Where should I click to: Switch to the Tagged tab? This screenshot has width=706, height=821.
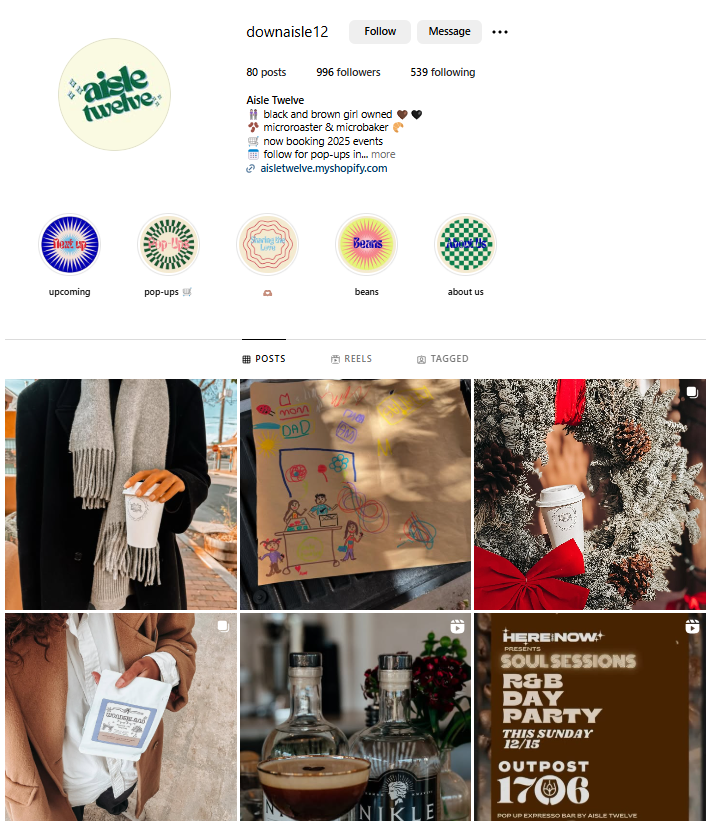tap(443, 359)
